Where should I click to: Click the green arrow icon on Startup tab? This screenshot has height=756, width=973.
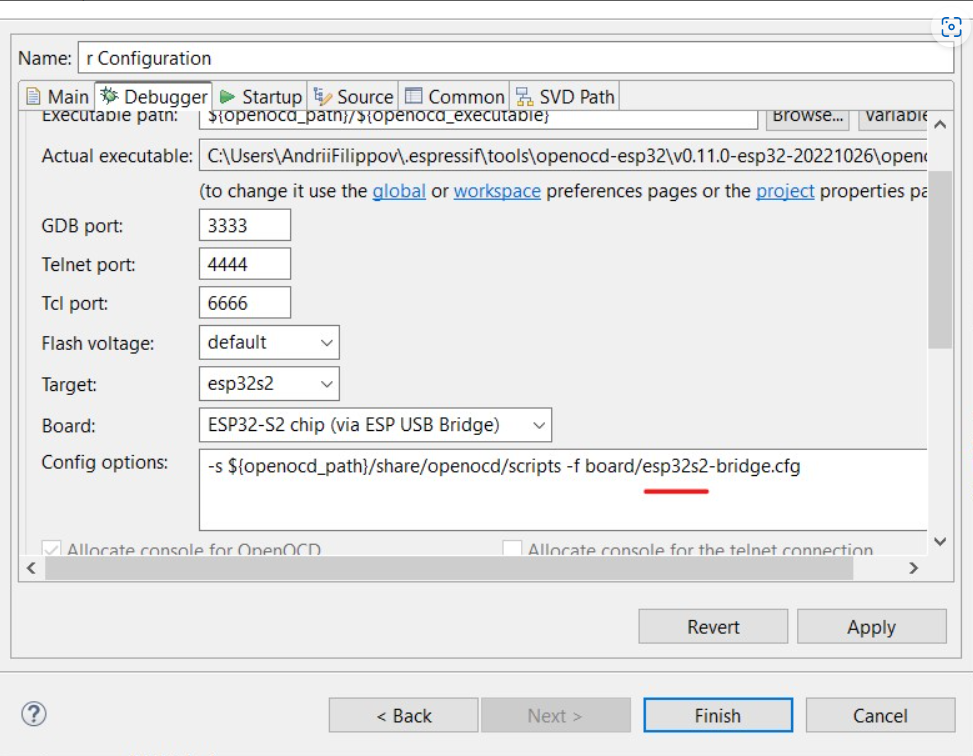point(225,96)
